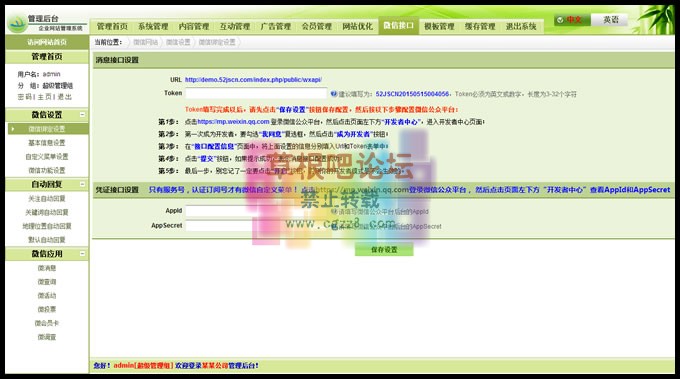Screen dimensions: 680x379
Task: Open the 广告管理 top menu
Action: 276,26
